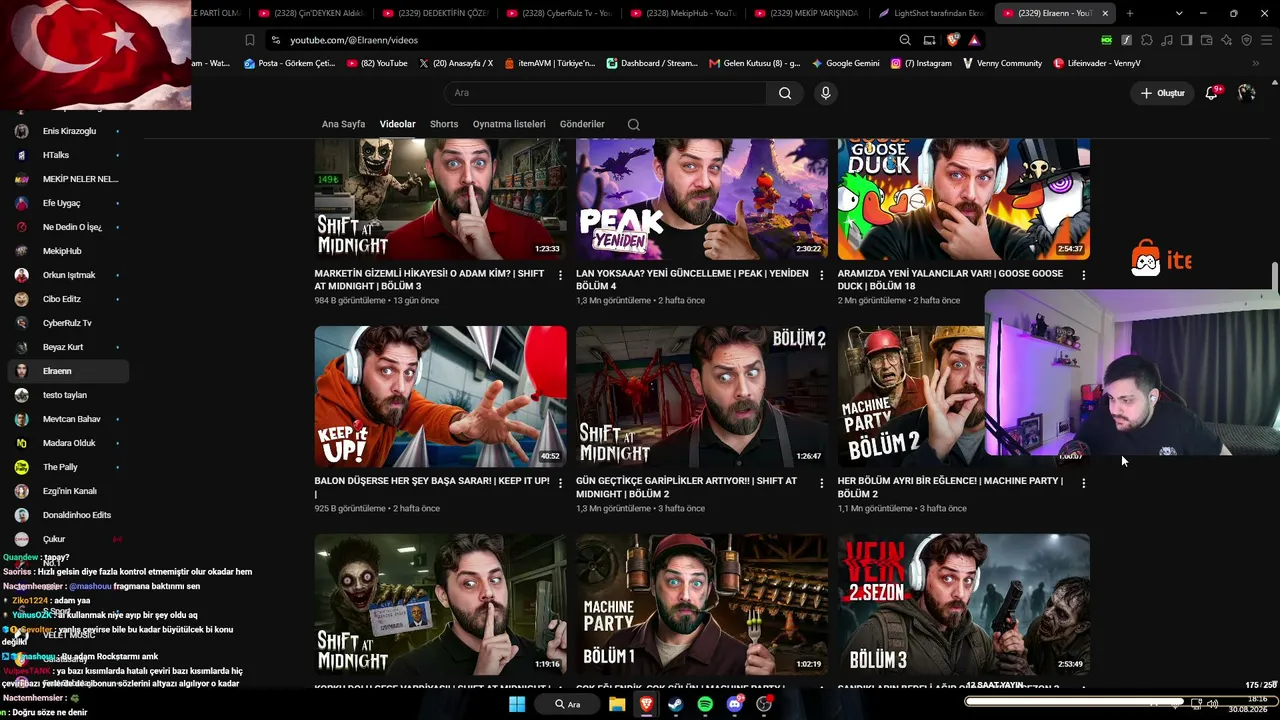Activate voice search microphone icon
The height and width of the screenshot is (720, 1280).
(825, 93)
